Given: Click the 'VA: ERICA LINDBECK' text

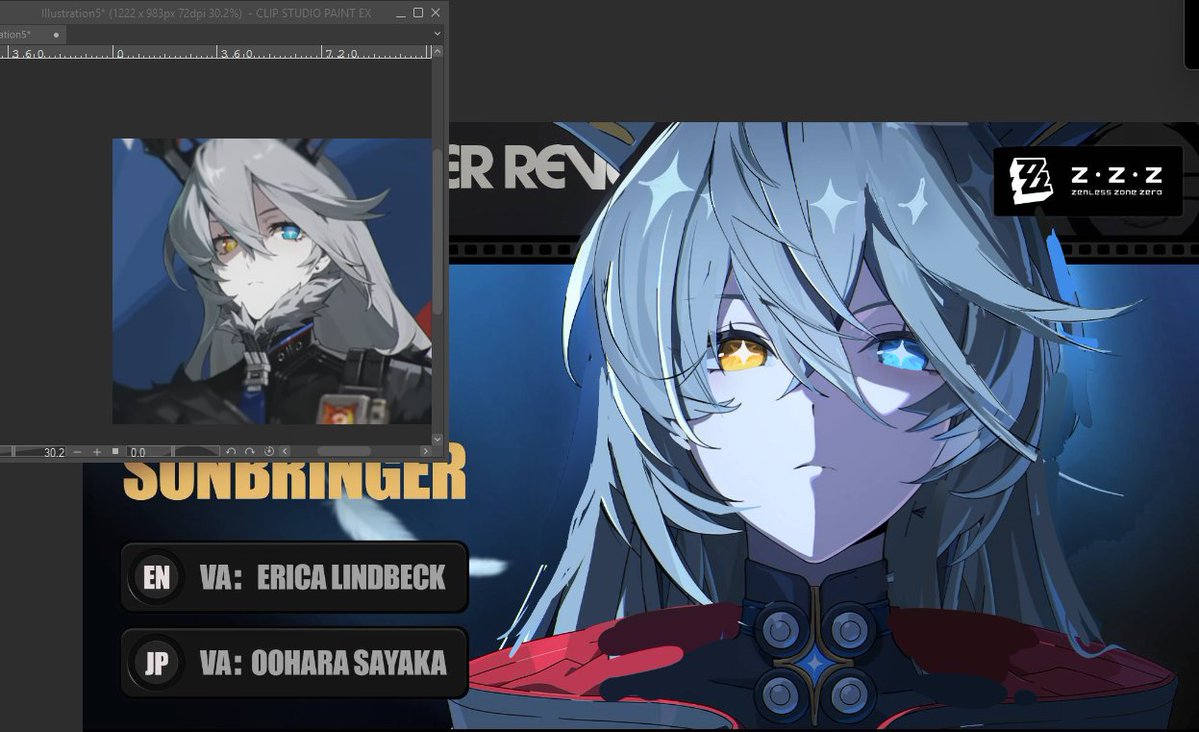Looking at the screenshot, I should click(323, 577).
